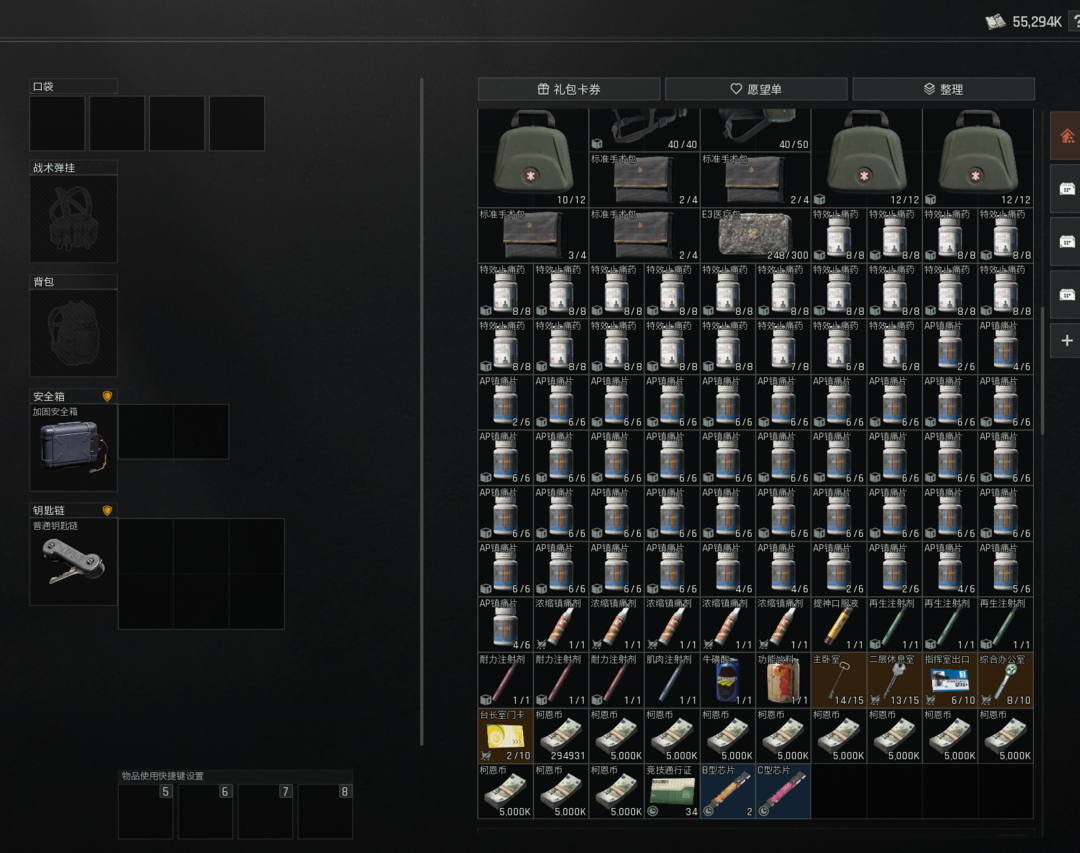Select the backpack showing 40/50 capacity
Screen dimensions: 1080x853
[x=756, y=130]
